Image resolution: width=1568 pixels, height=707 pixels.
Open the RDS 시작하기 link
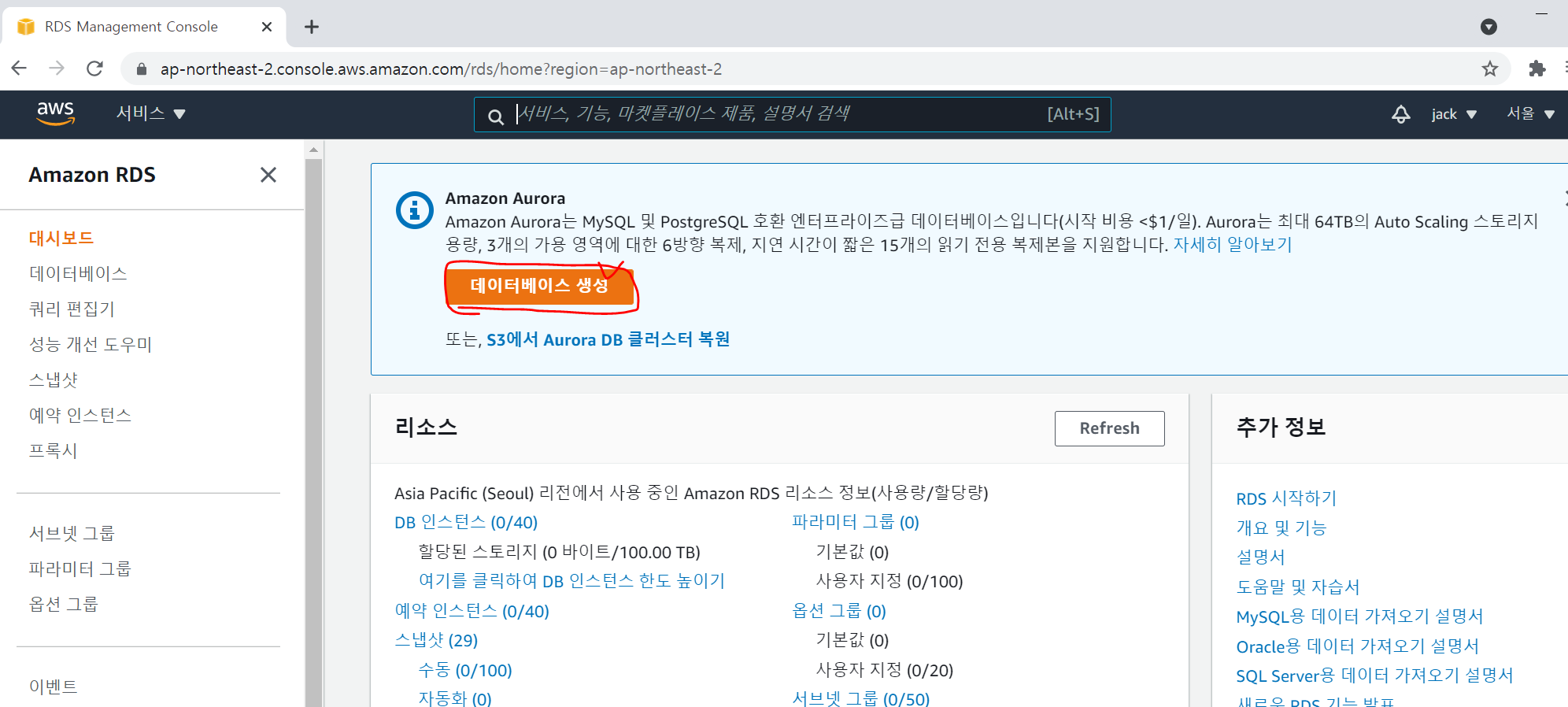point(1286,498)
